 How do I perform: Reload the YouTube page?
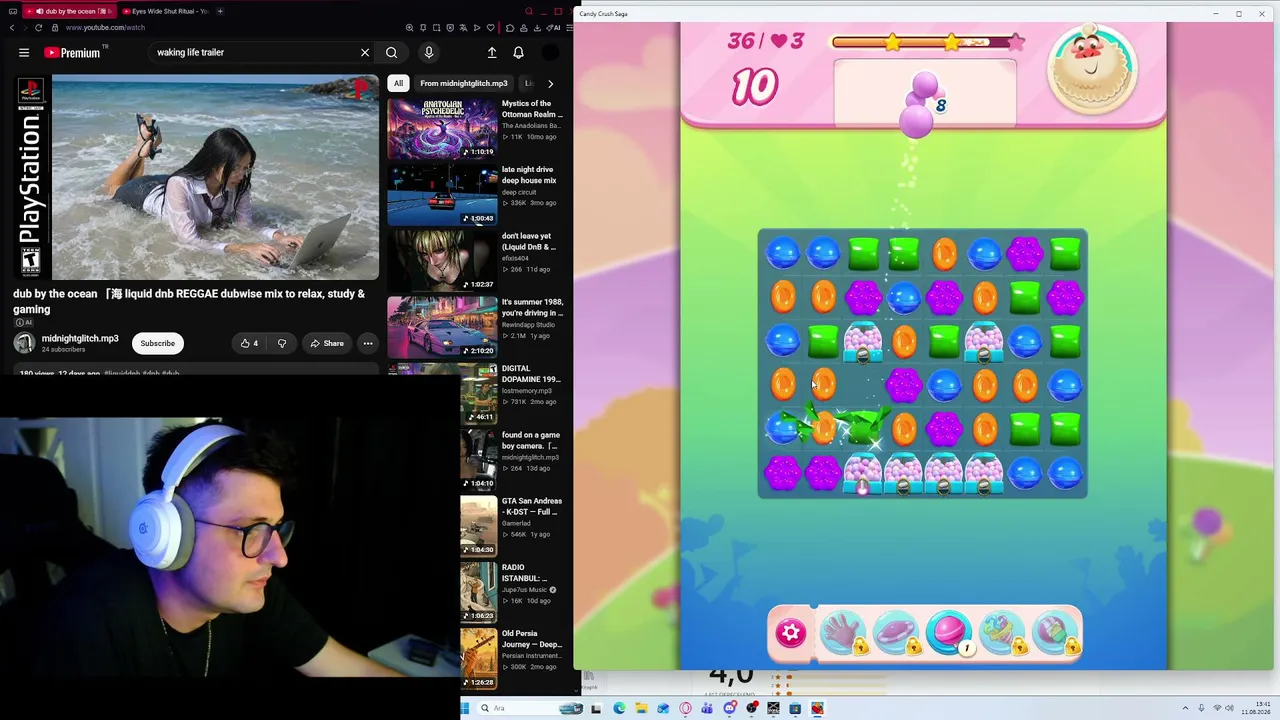click(x=39, y=28)
